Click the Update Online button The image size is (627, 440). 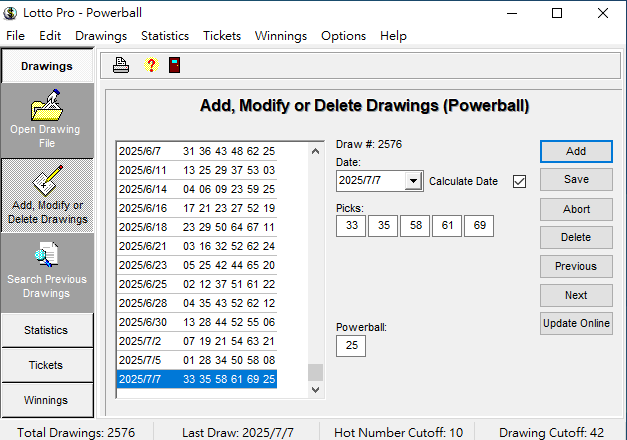[576, 323]
